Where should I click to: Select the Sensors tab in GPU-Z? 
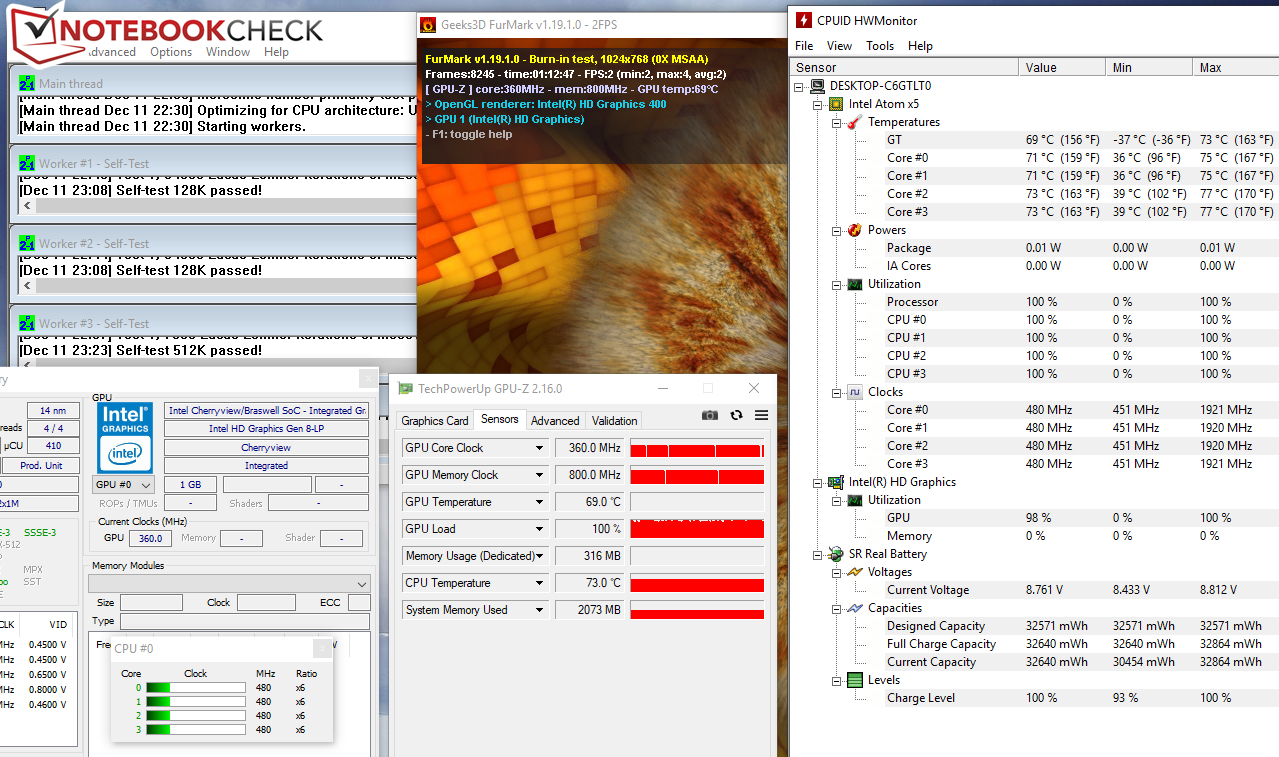[x=499, y=419]
